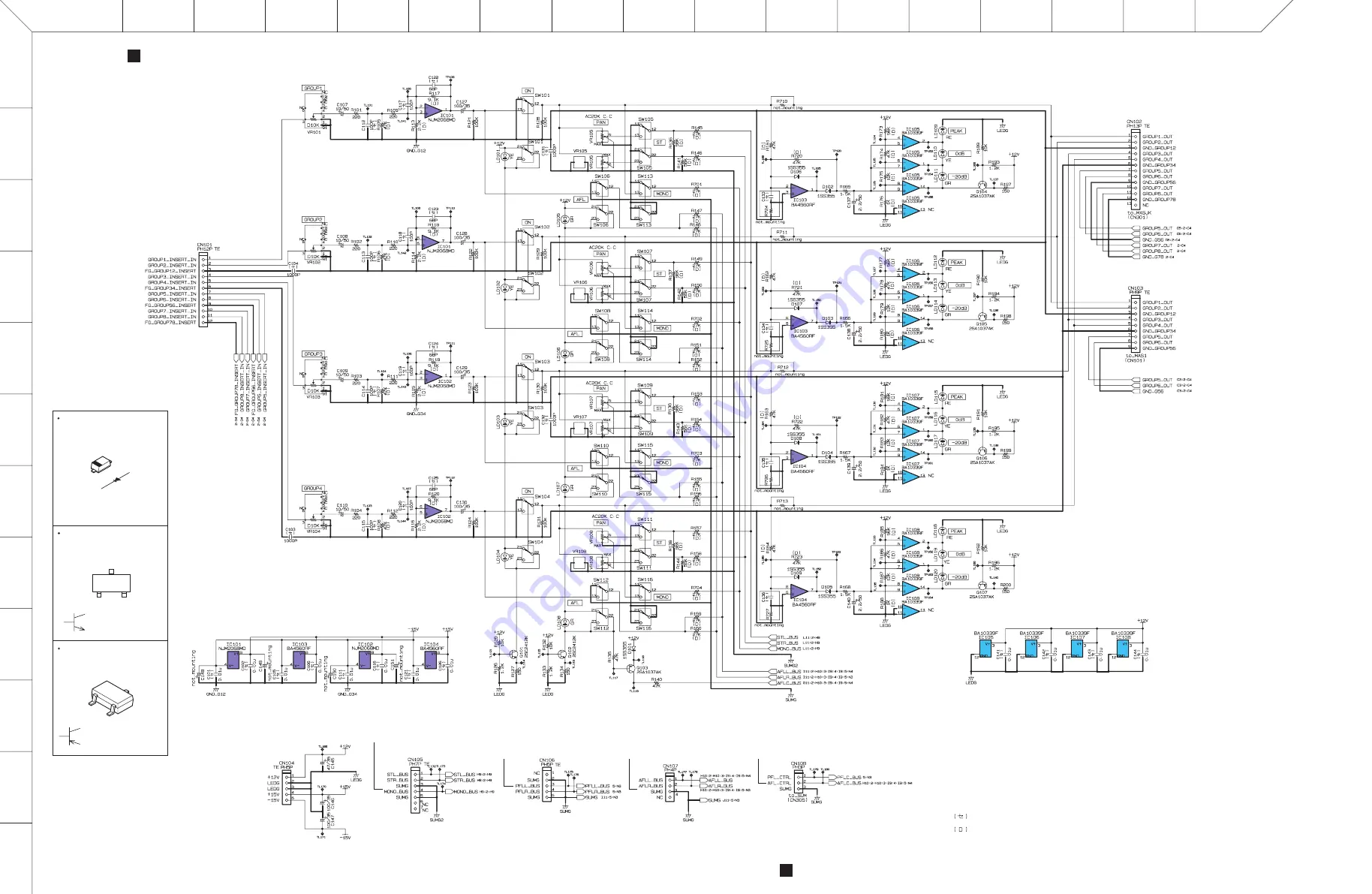Click the -20dB label beside LED LD111
Viewport: 1372px width, 894px height.
(960, 176)
